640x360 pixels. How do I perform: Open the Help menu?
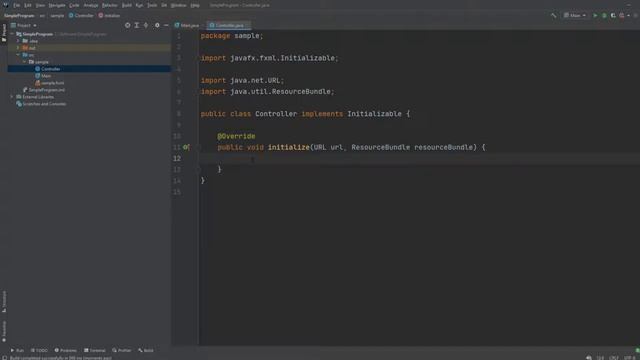pos(195,5)
